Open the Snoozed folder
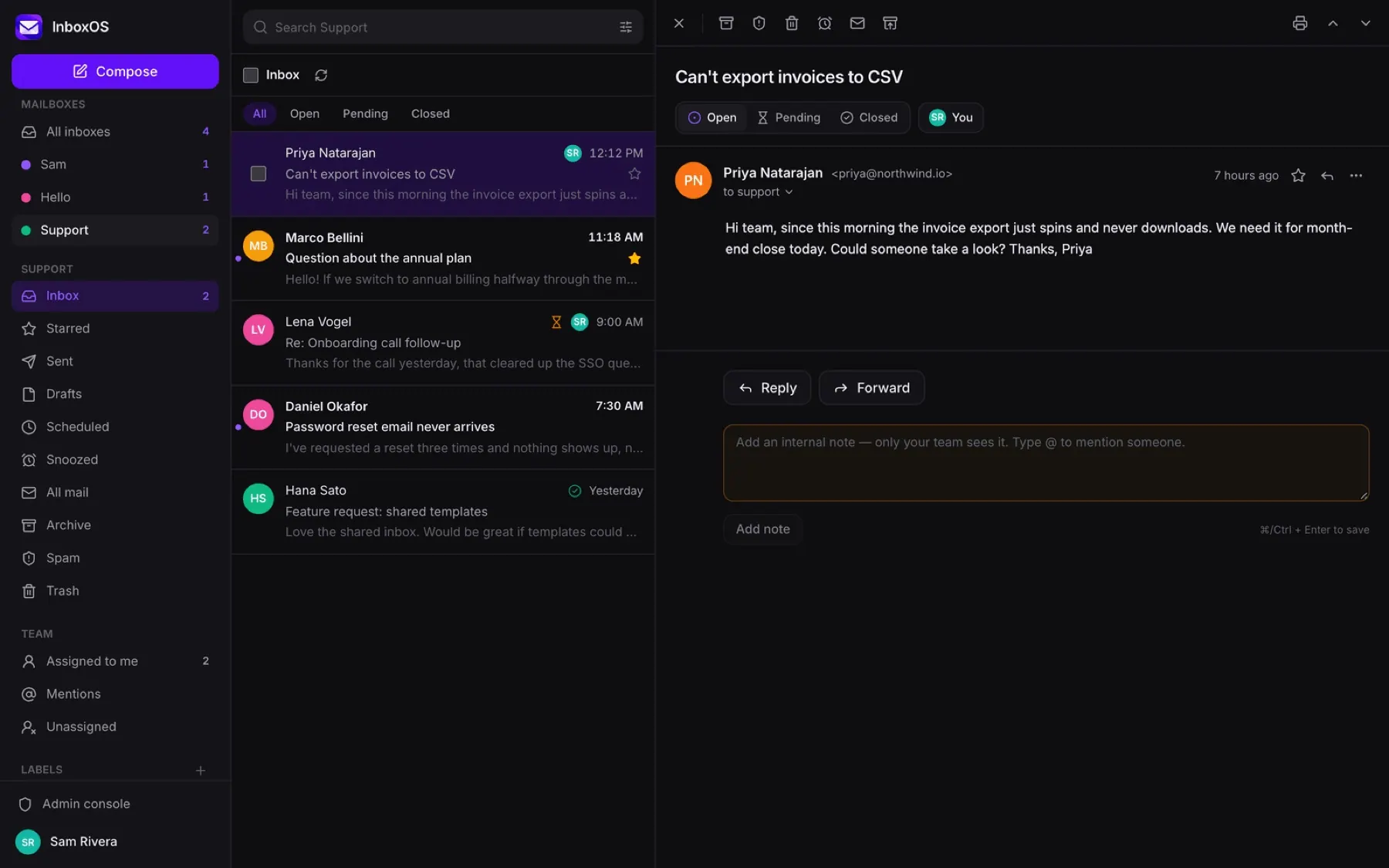1389x868 pixels. (x=115, y=460)
